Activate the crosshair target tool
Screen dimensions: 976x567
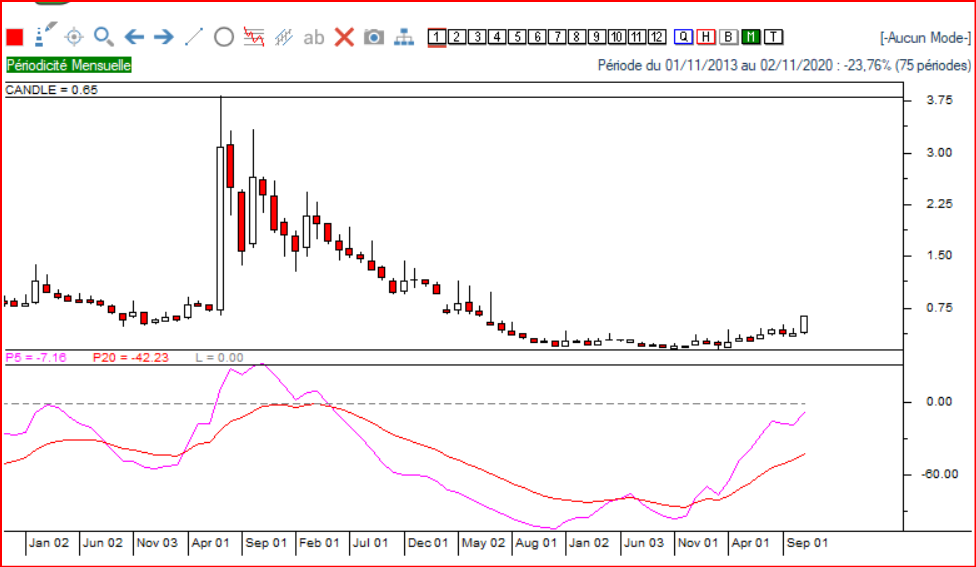tap(74, 37)
